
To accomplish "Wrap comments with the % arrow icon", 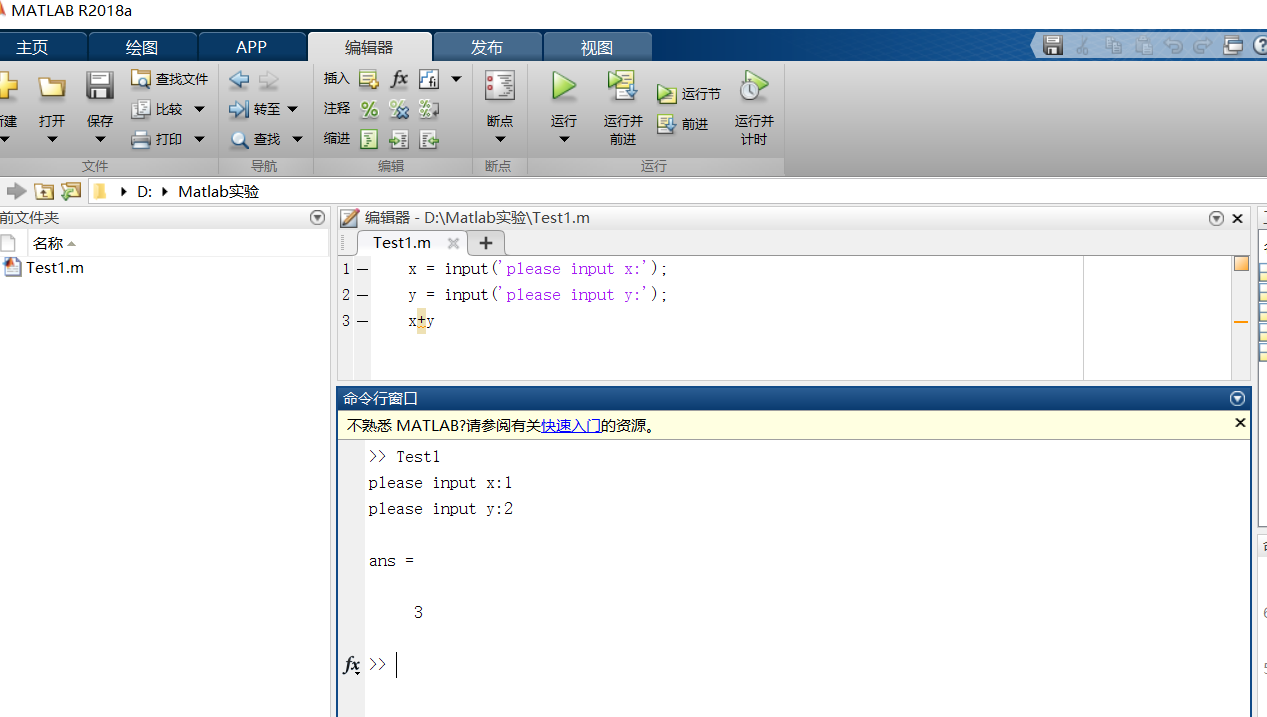I will pyautogui.click(x=429, y=109).
